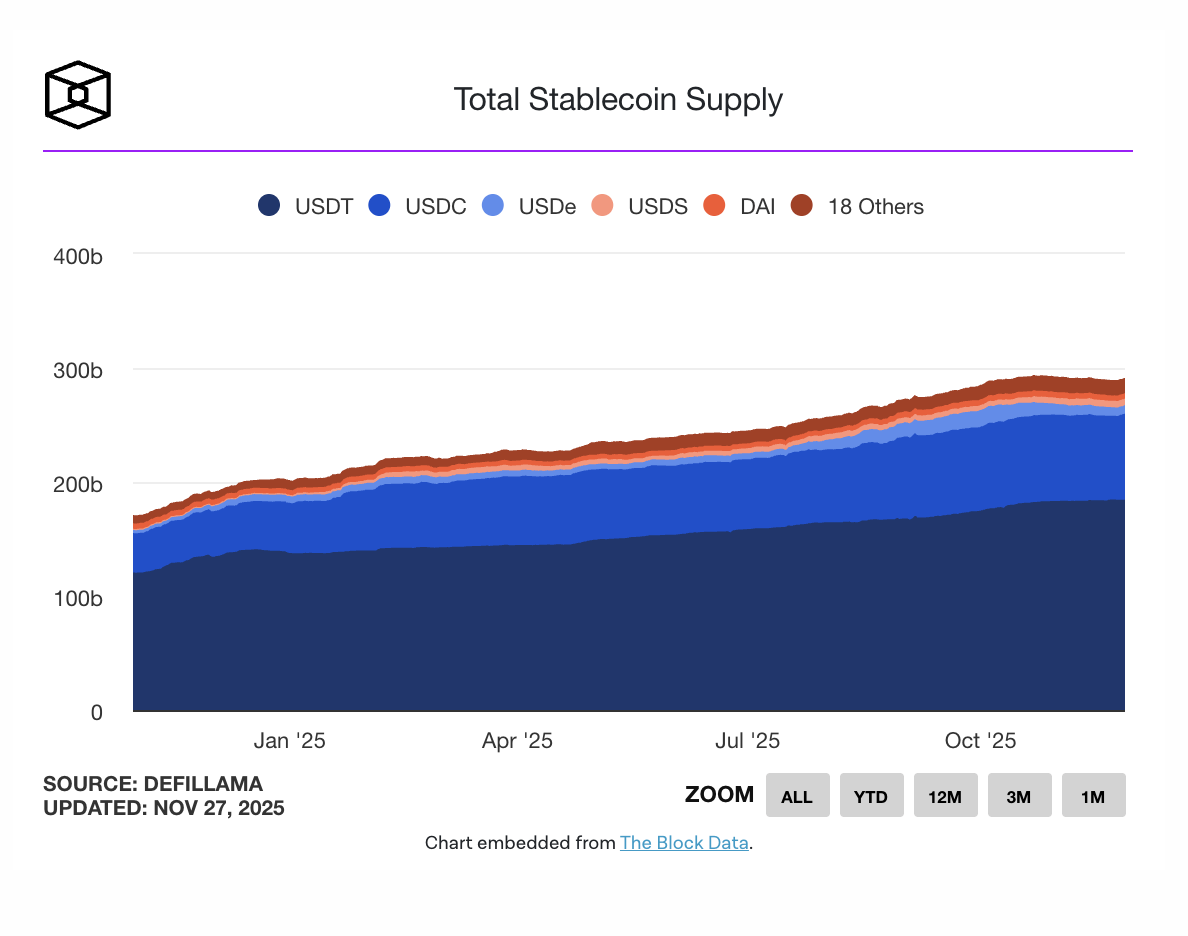
Task: Toggle the USDT series in the legend
Action: (x=323, y=206)
